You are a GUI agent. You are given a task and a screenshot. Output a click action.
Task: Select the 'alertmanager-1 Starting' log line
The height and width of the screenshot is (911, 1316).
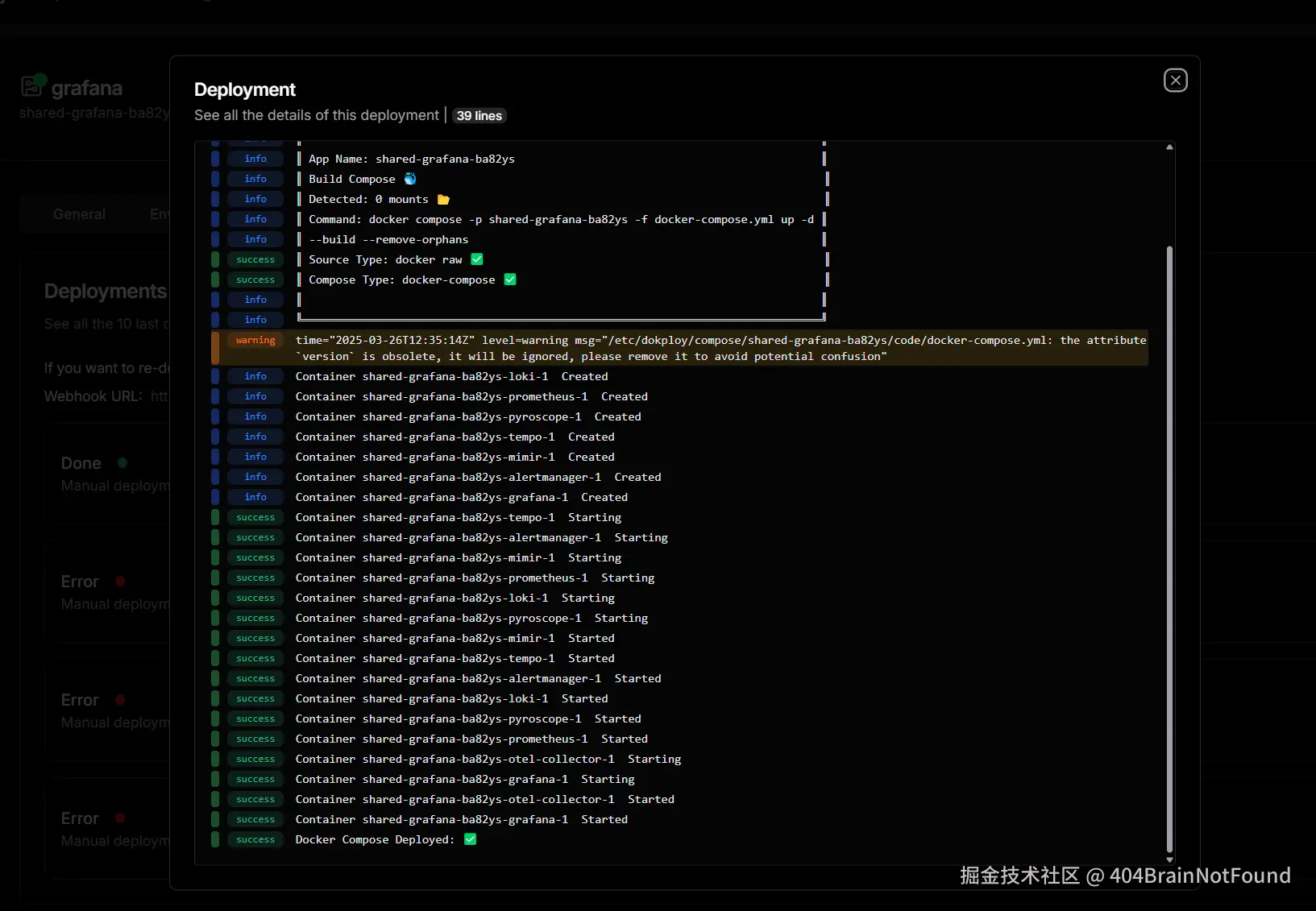482,537
